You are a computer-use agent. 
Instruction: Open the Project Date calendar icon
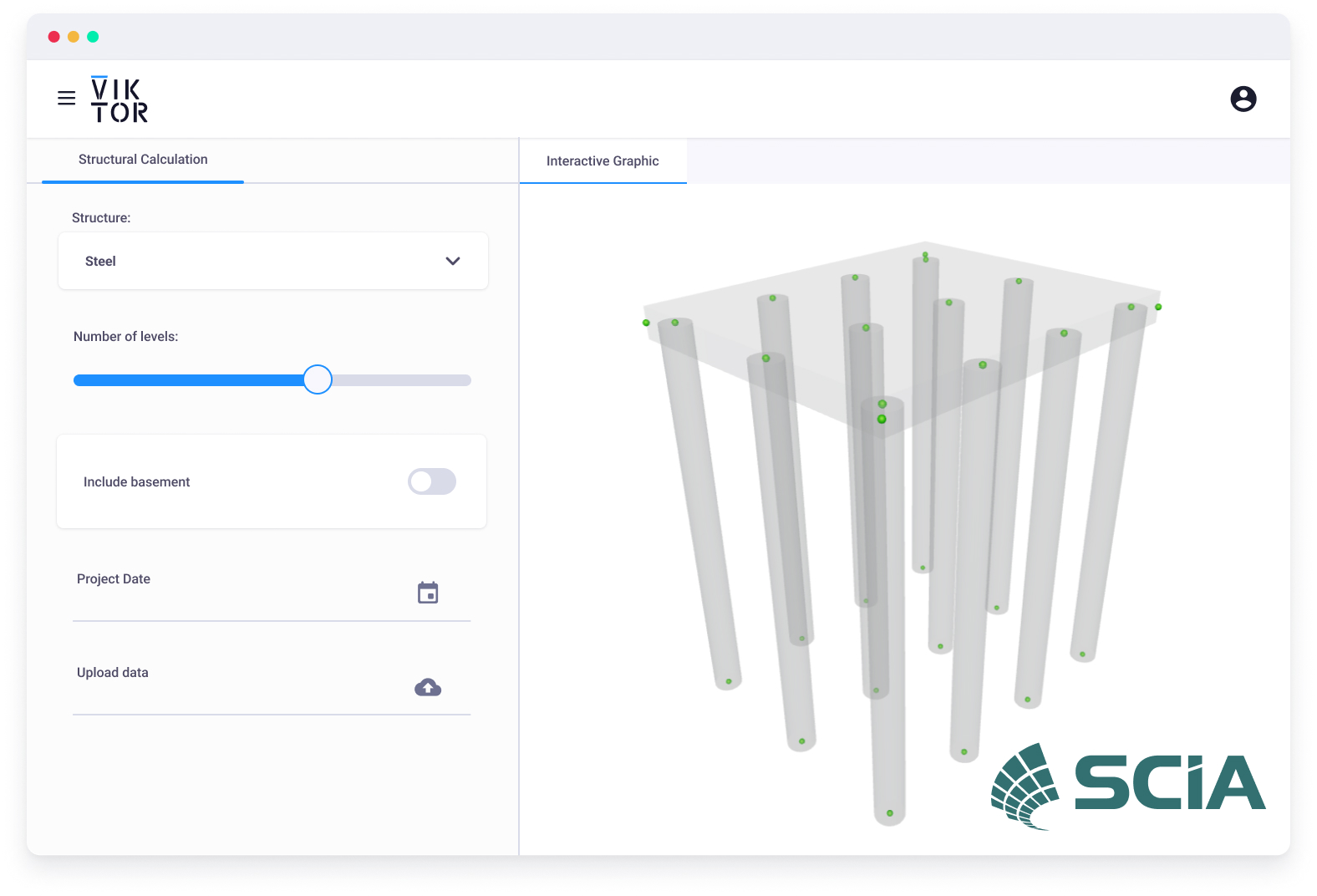428,593
